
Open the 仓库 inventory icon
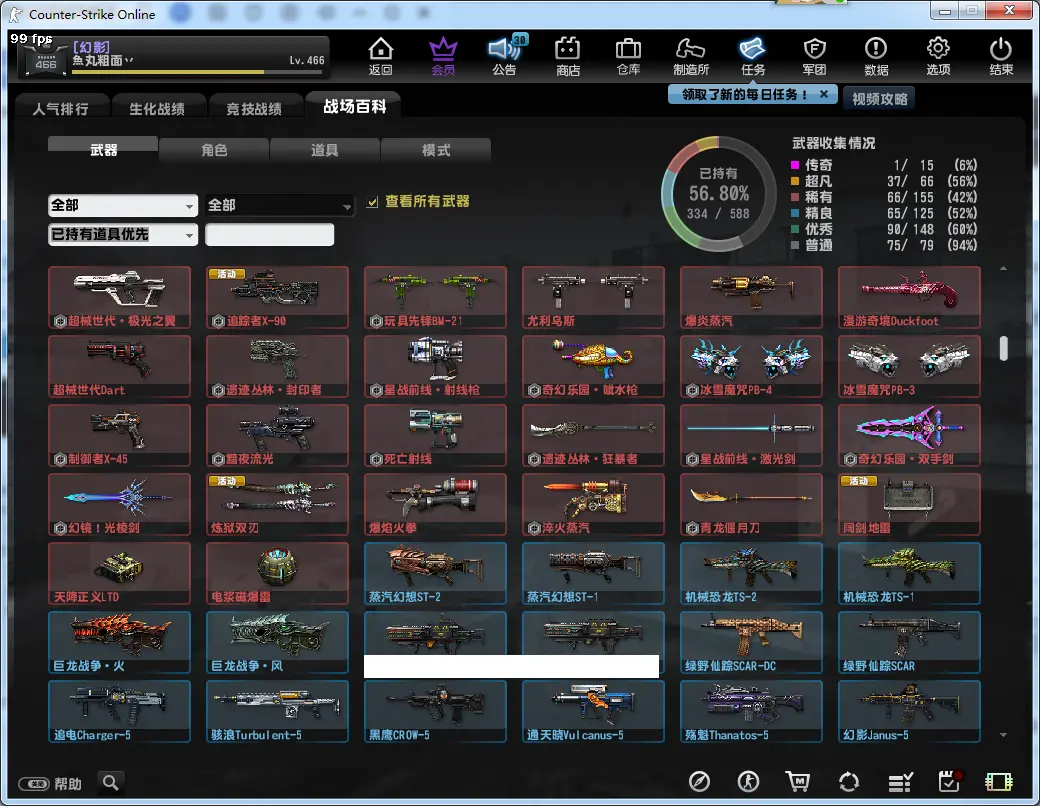(628, 56)
